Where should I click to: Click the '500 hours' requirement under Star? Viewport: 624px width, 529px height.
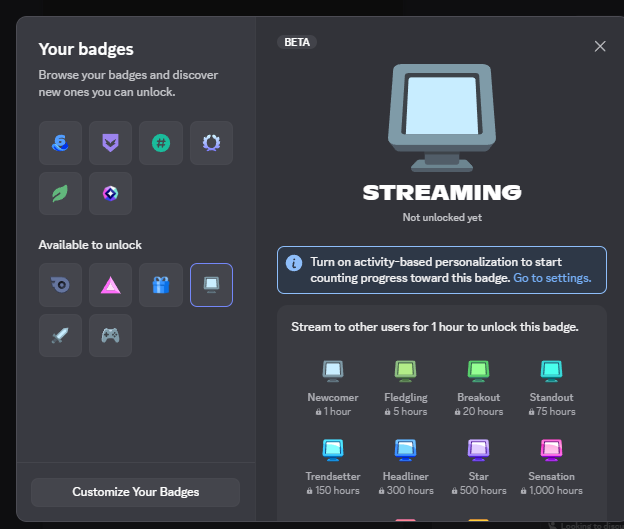click(x=479, y=490)
